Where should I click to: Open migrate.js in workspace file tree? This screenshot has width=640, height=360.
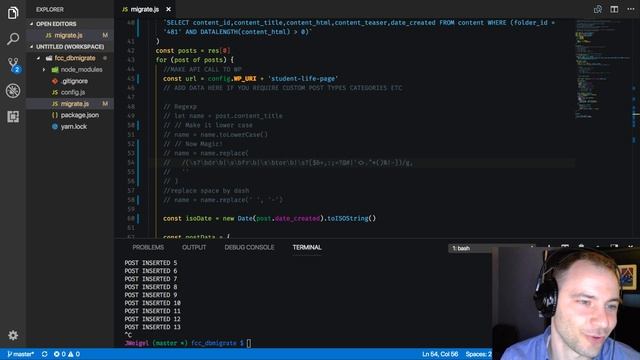(70, 104)
